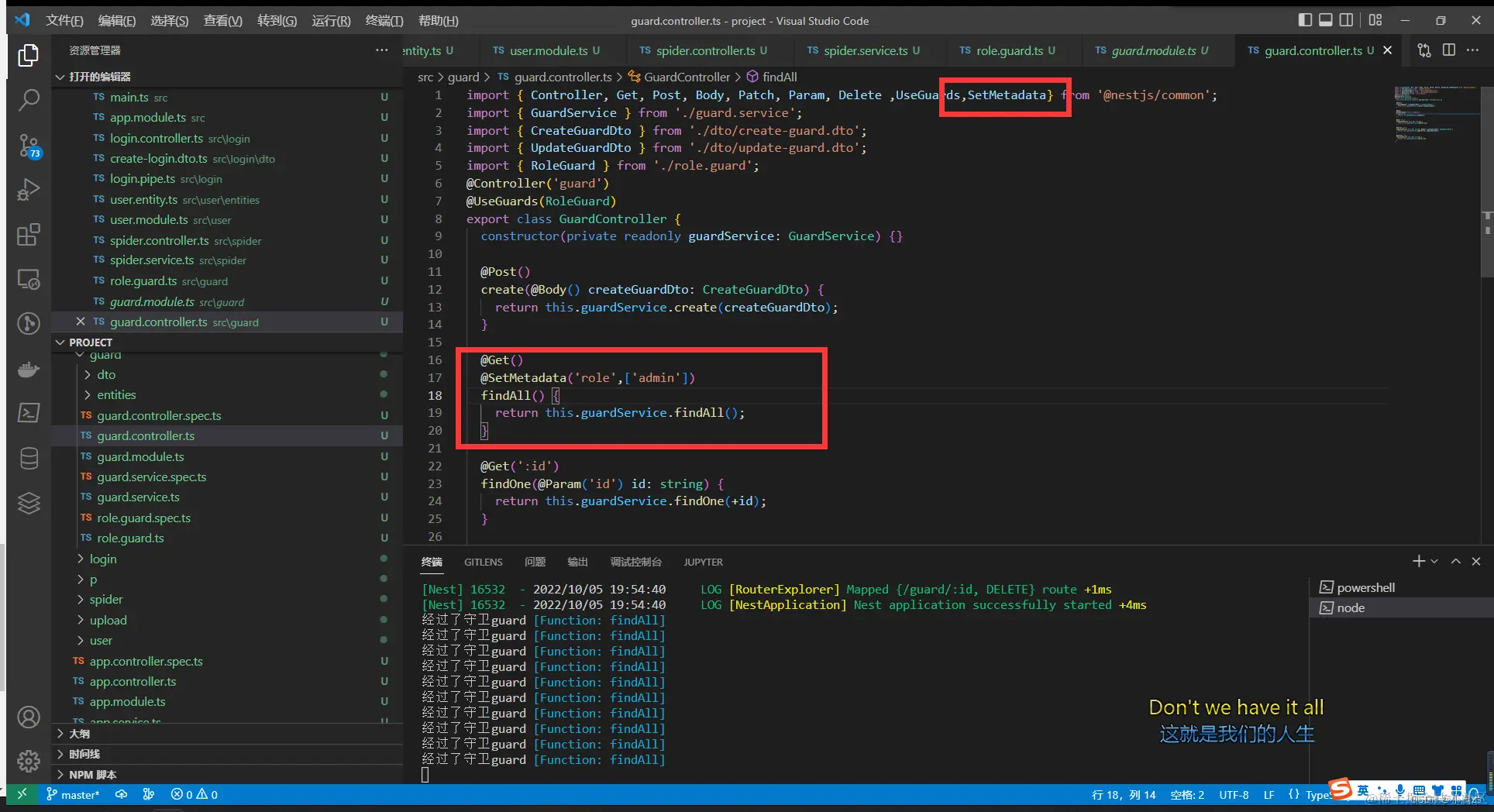Open the Extensions view

[29, 234]
